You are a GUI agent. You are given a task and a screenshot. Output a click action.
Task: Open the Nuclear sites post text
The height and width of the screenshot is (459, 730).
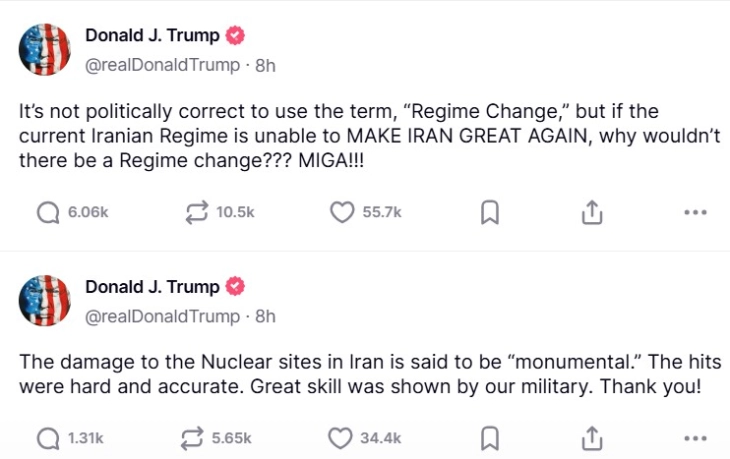(x=370, y=373)
